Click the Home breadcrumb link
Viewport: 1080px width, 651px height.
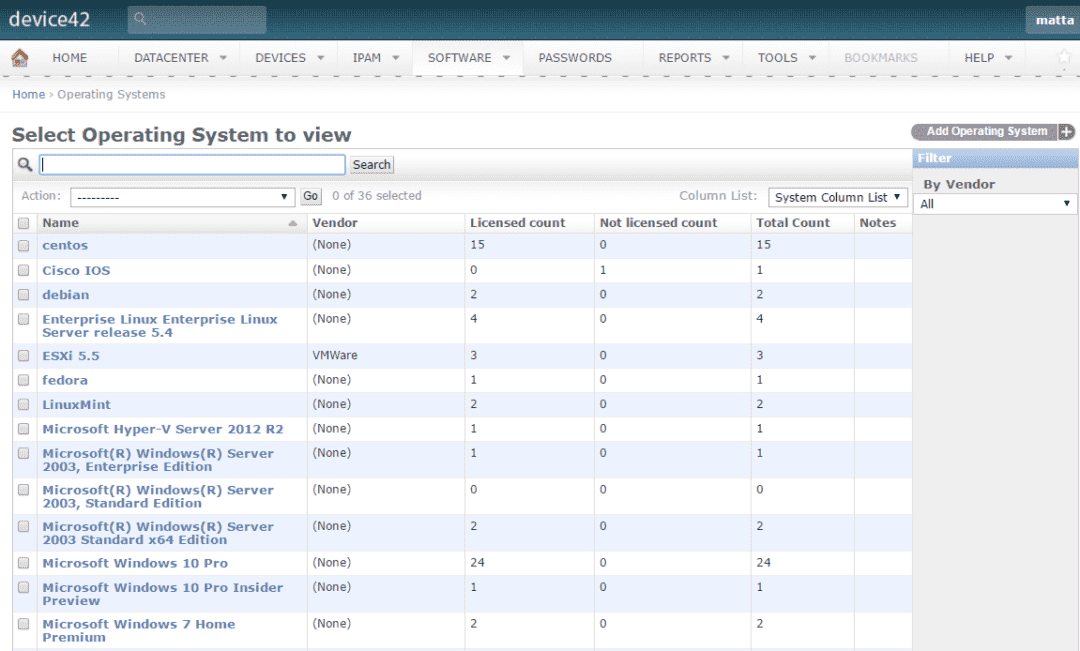point(28,95)
